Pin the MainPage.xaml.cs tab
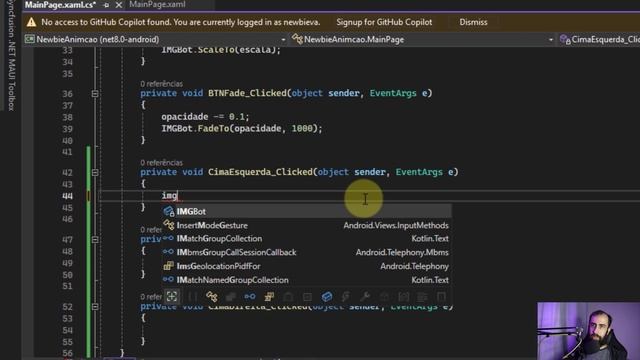 [106, 5]
